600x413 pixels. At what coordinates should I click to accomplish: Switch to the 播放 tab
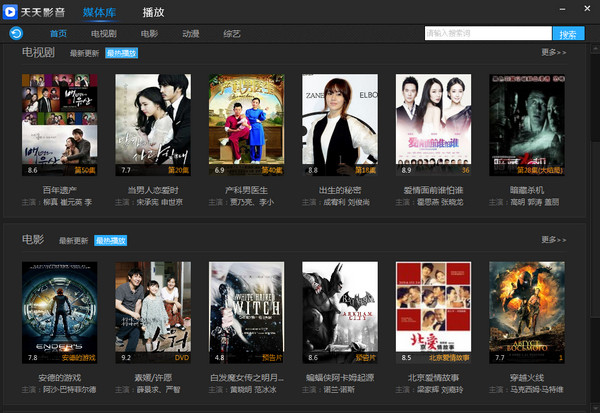tap(153, 12)
